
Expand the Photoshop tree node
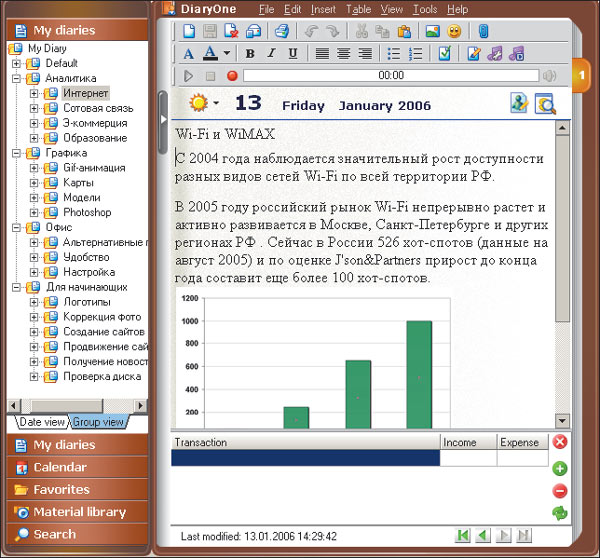(x=34, y=212)
